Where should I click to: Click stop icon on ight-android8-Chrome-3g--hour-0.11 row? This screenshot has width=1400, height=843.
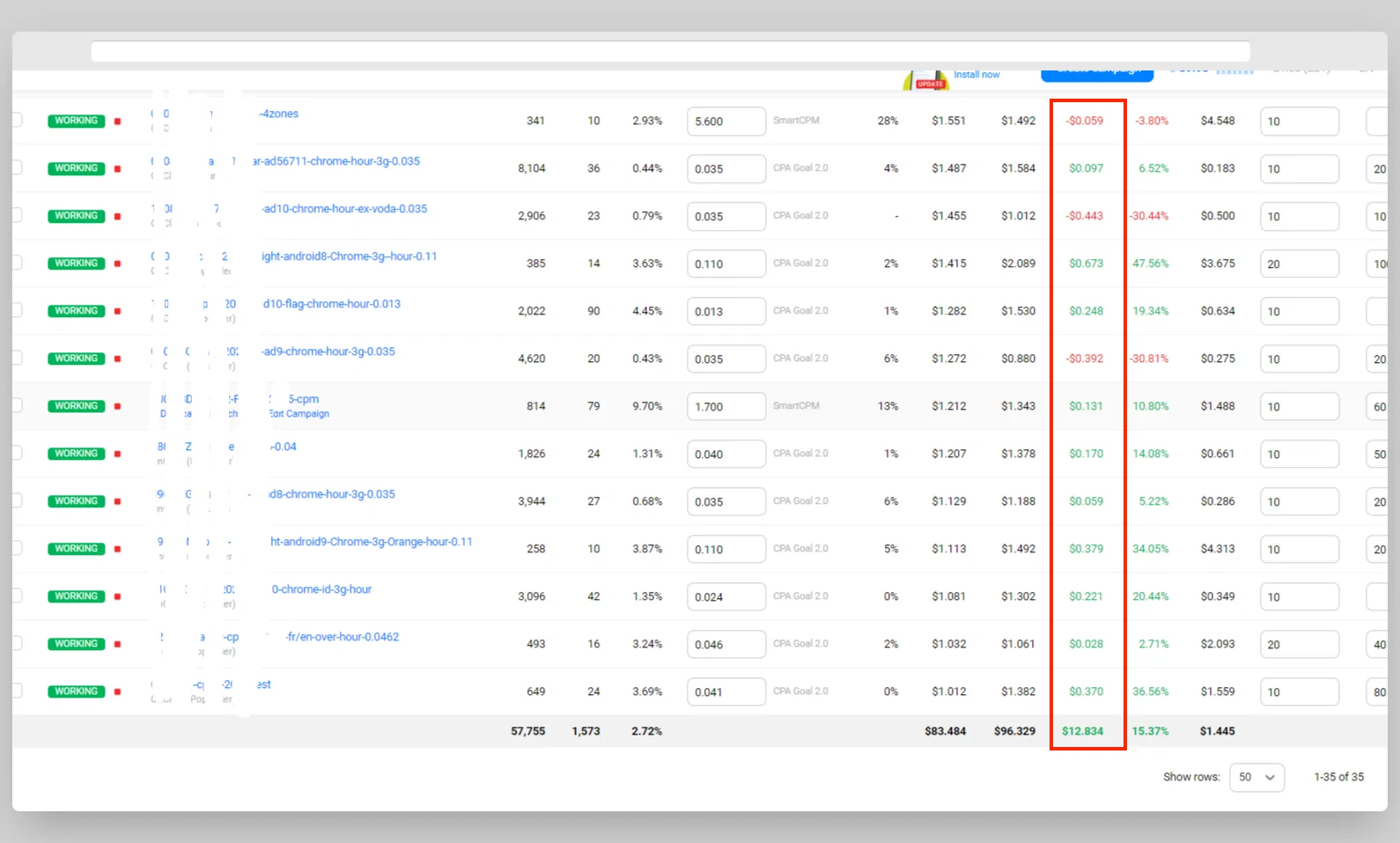point(117,264)
